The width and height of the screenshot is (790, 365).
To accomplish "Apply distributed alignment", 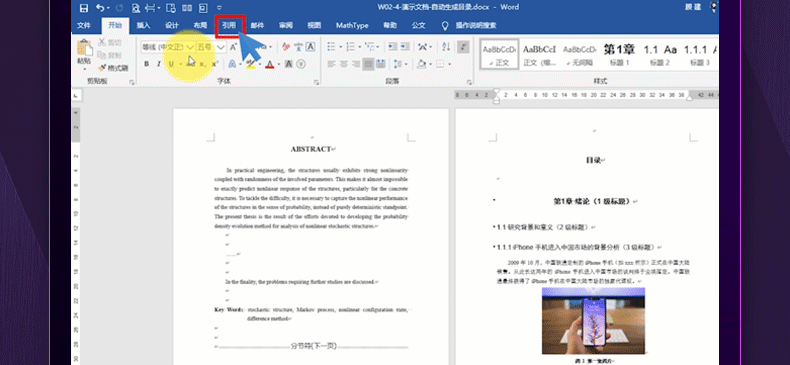I will click(381, 64).
